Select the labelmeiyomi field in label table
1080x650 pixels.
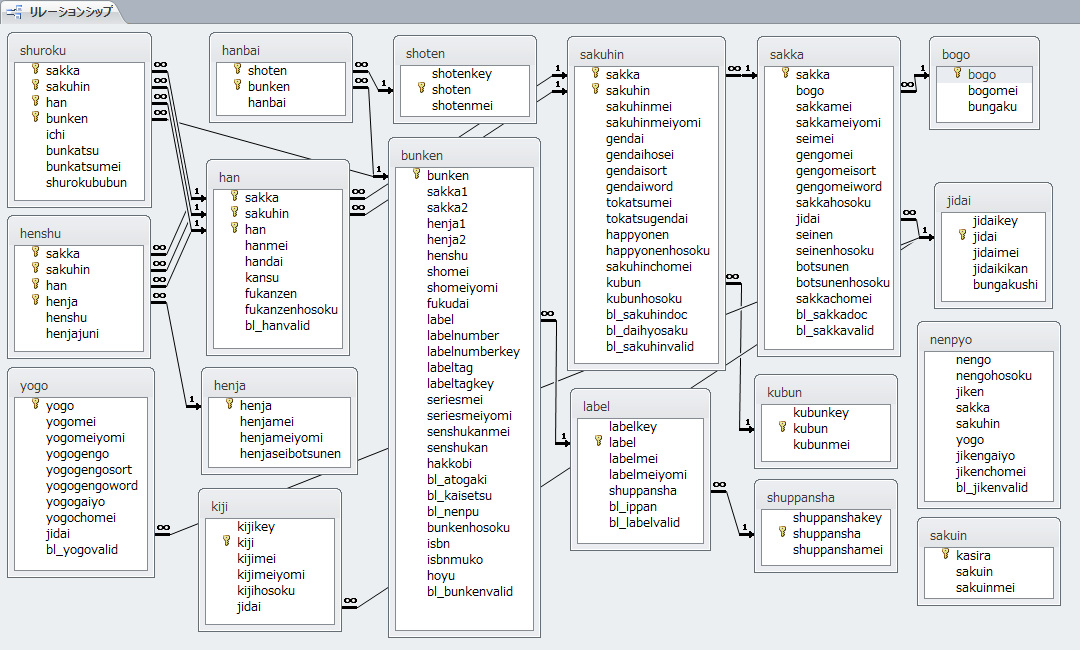pyautogui.click(x=647, y=474)
